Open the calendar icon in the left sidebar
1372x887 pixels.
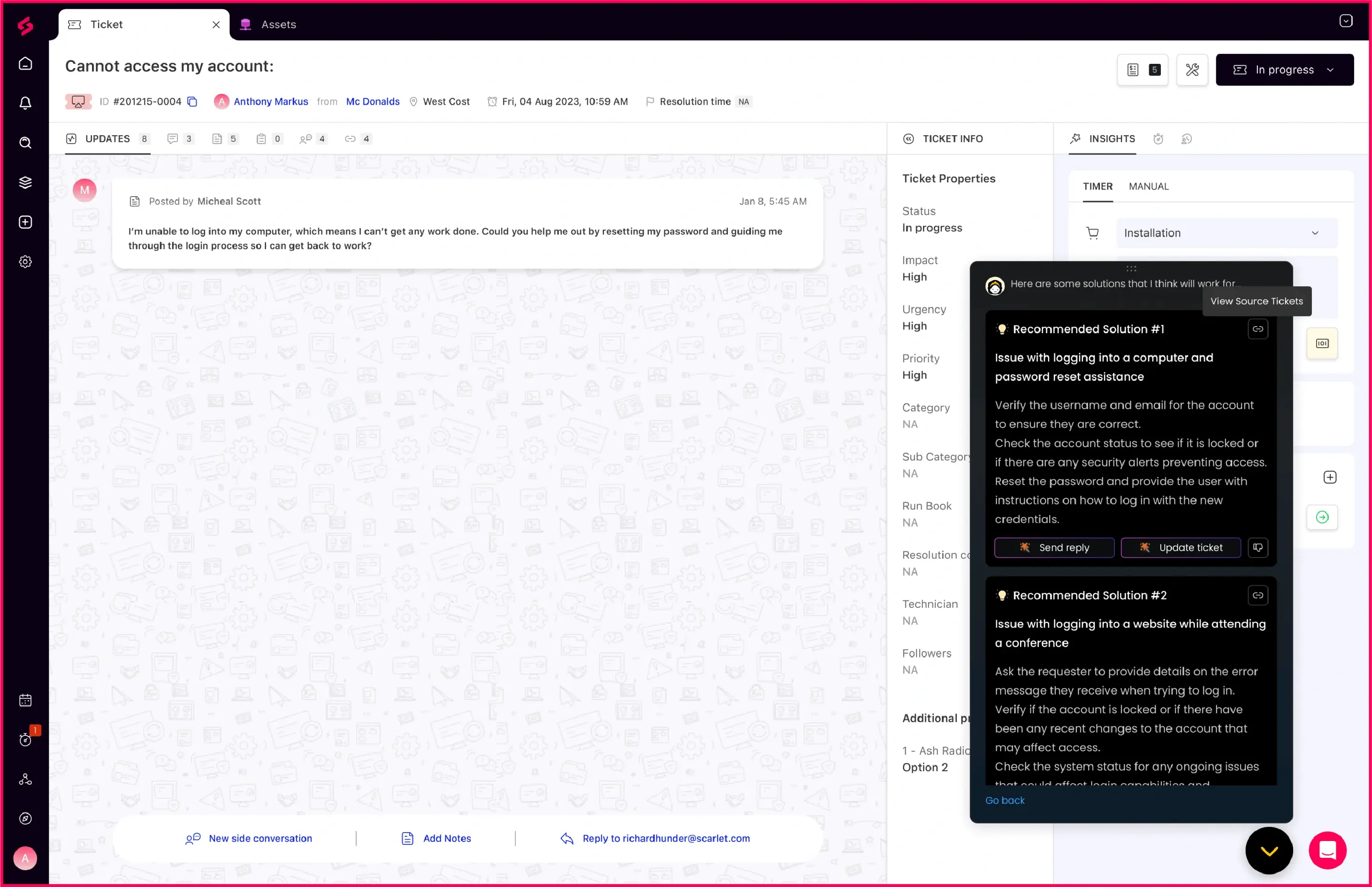25,700
